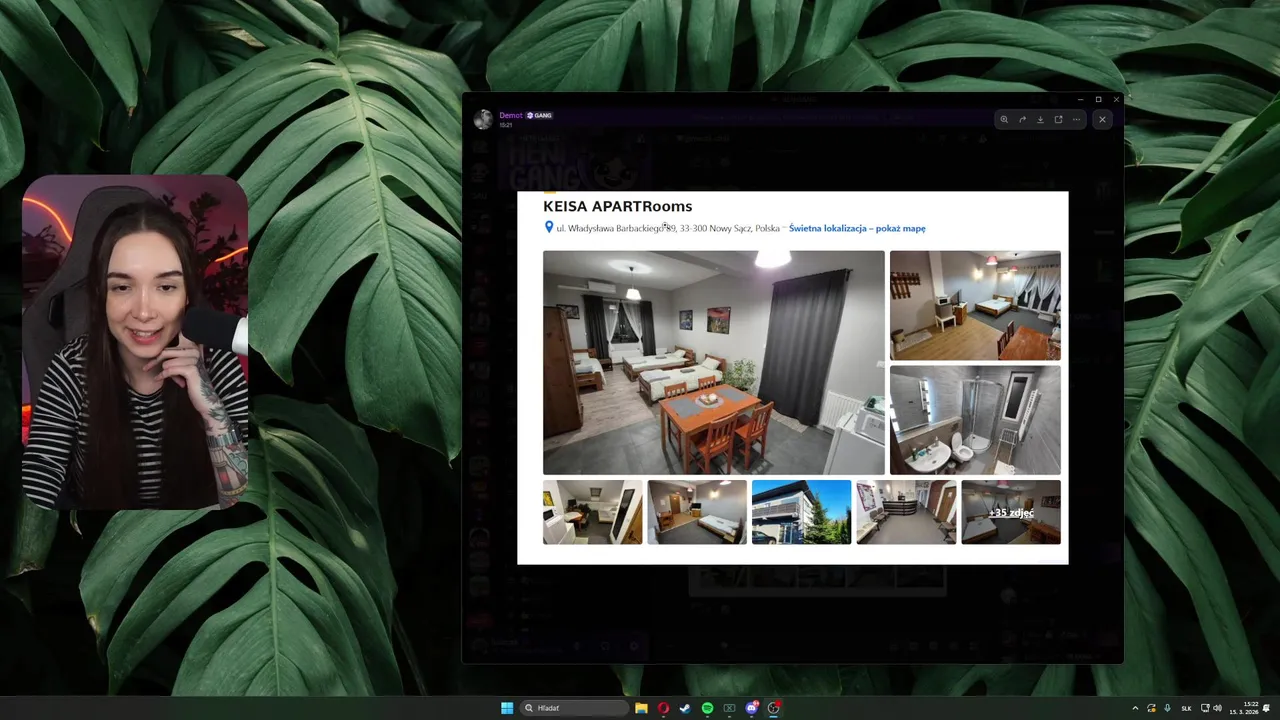
Task: Click the microphone icon in system tray
Action: click(x=1167, y=708)
